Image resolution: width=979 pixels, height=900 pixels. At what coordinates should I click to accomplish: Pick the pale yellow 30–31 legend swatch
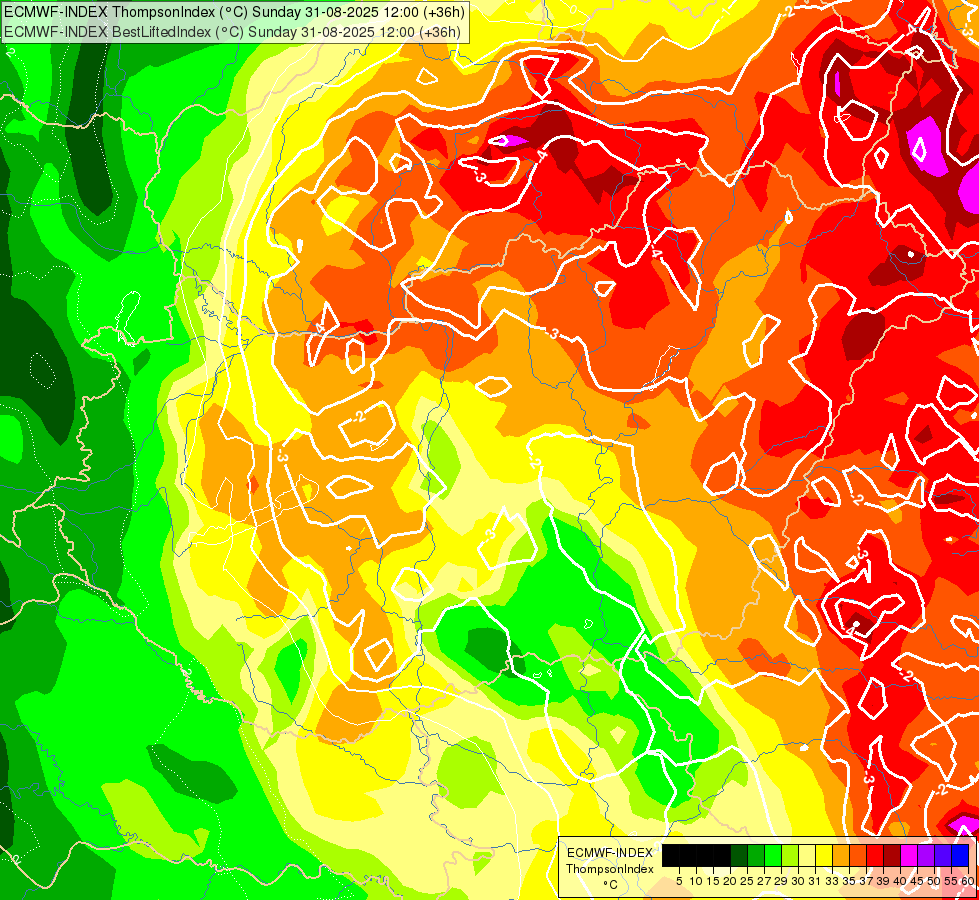(x=807, y=856)
